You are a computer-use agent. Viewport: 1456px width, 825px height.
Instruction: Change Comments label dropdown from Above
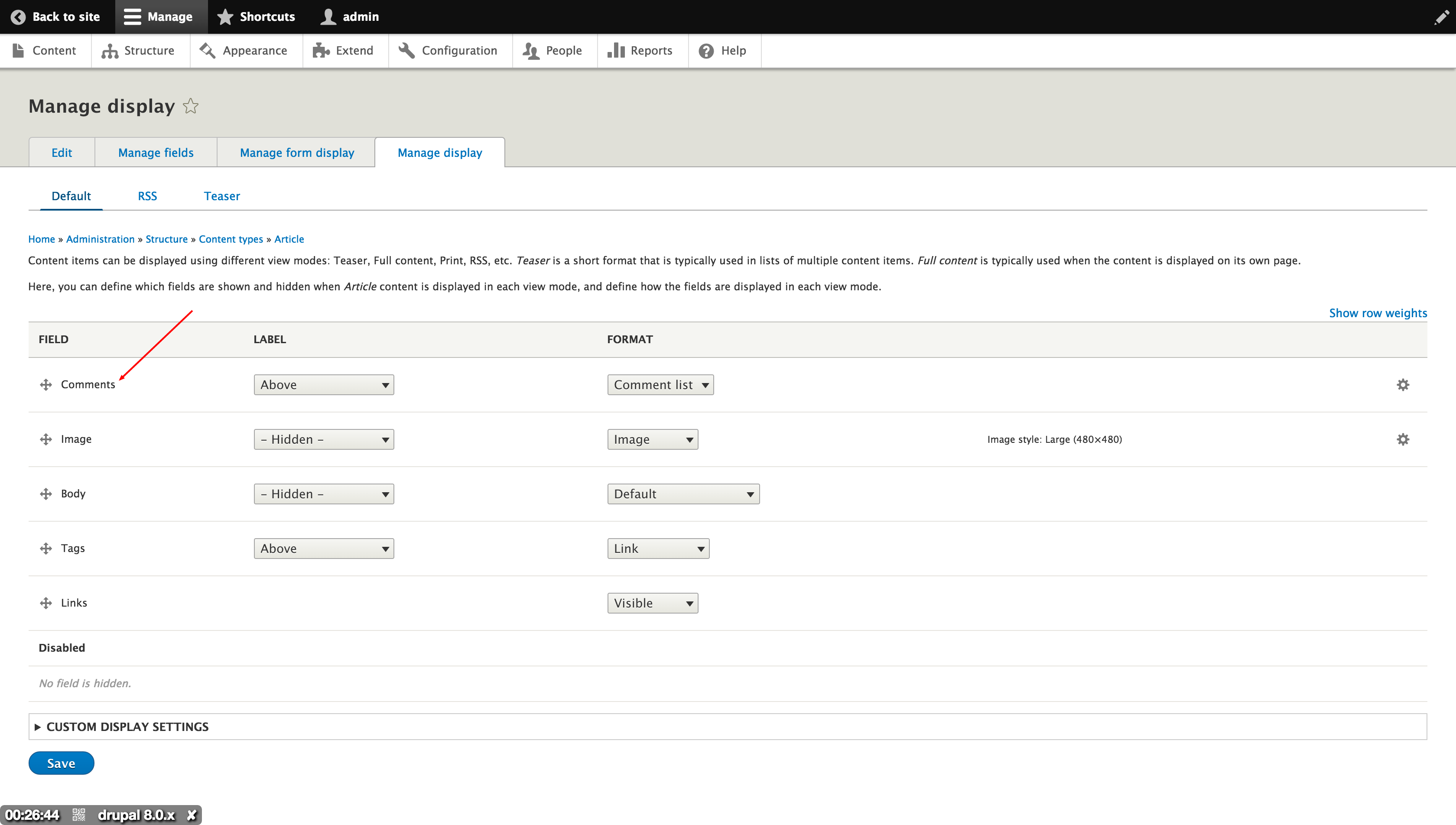323,384
